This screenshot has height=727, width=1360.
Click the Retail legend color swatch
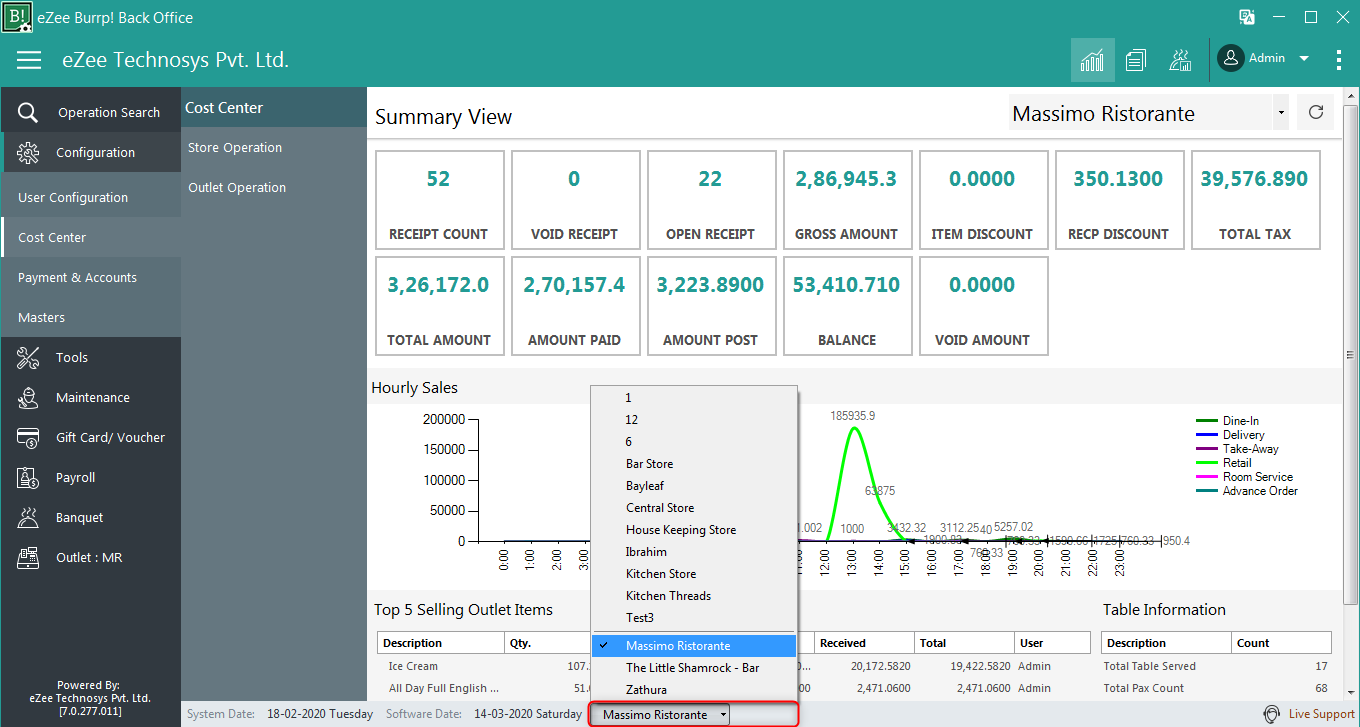1207,463
